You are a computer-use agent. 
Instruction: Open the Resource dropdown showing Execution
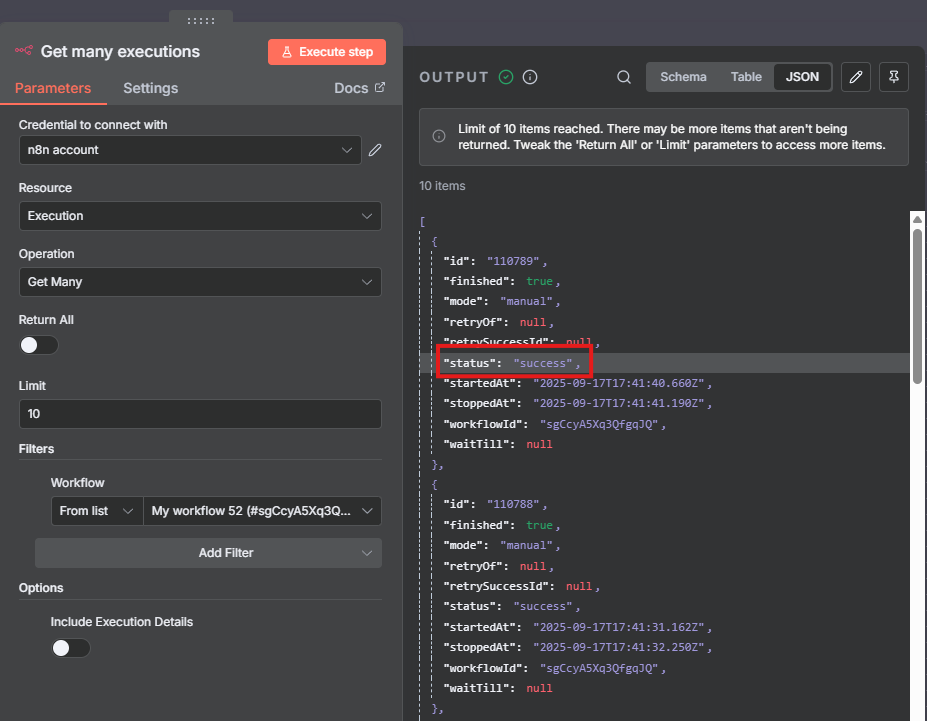click(200, 216)
